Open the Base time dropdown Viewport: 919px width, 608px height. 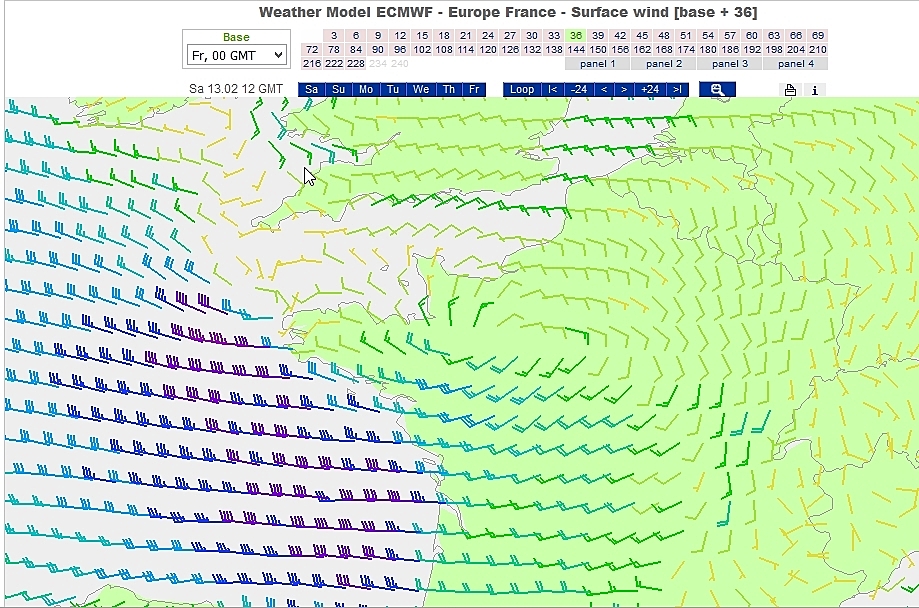point(236,55)
